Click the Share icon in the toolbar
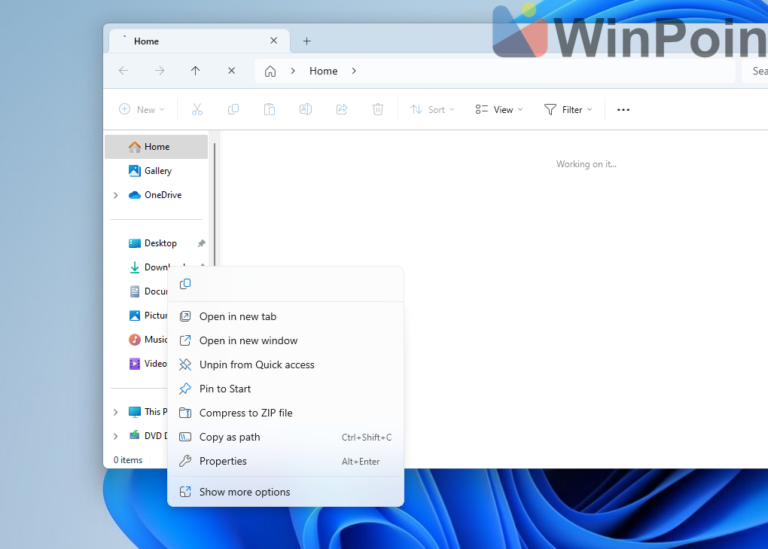 [x=342, y=110]
